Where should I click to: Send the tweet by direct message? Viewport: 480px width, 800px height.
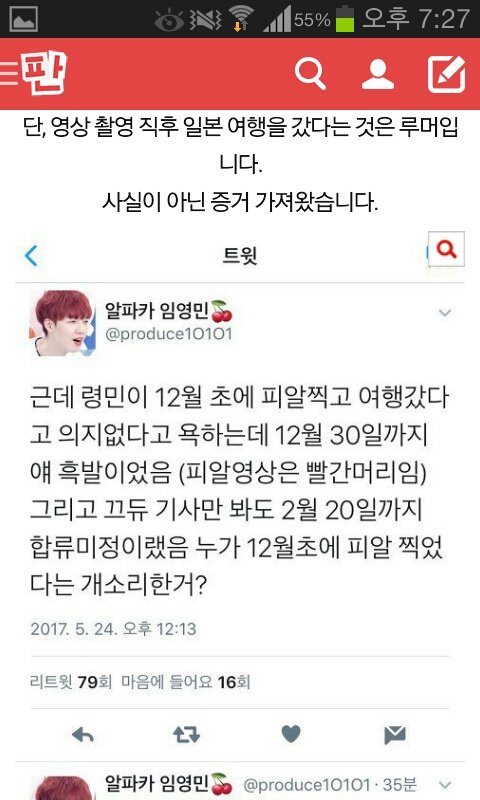[394, 735]
